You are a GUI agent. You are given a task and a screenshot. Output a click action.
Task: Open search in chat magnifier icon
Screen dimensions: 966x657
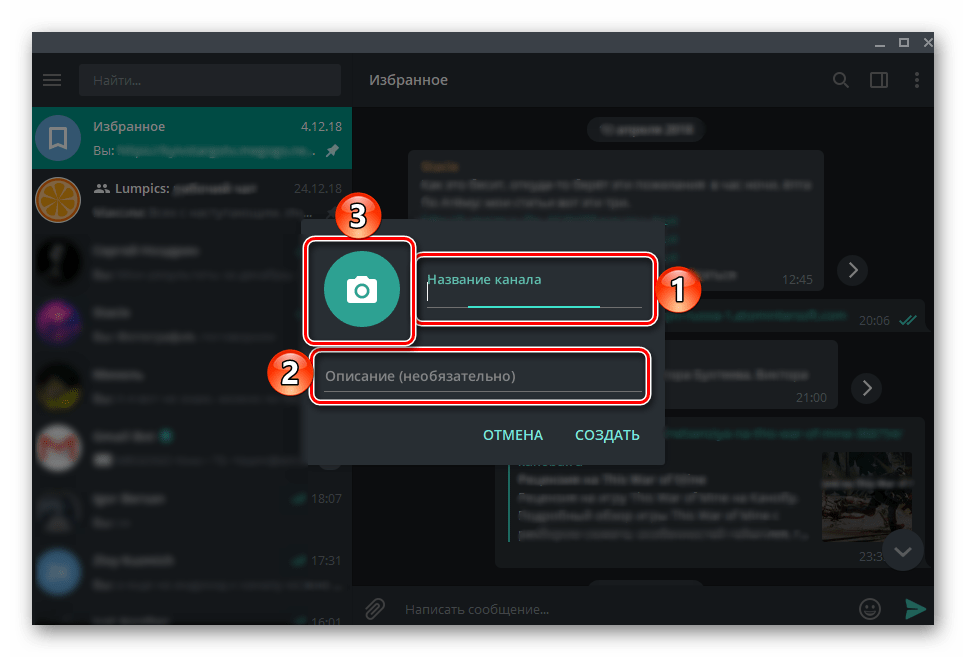click(x=841, y=80)
